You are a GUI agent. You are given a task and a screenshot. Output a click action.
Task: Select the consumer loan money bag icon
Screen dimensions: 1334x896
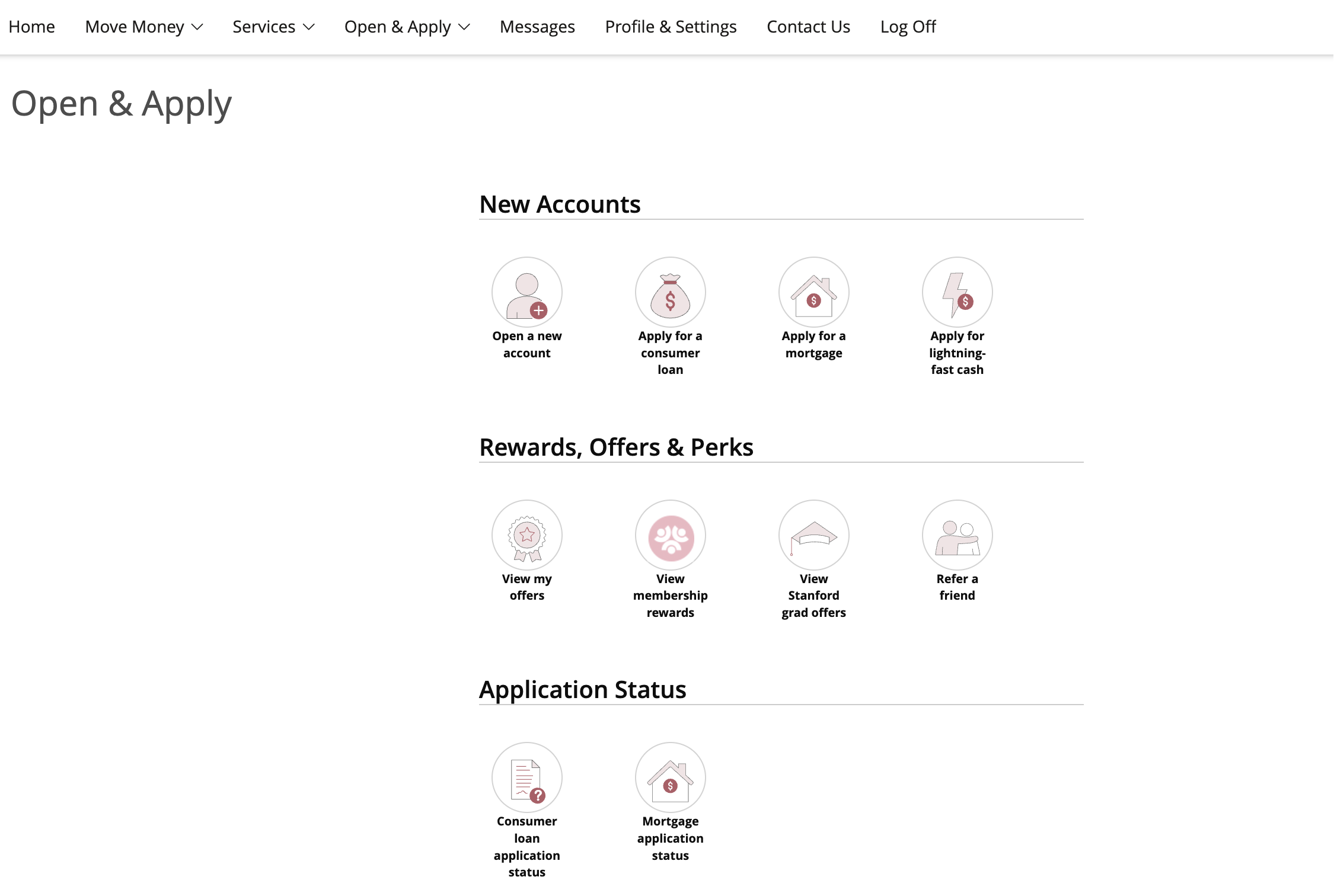[670, 292]
